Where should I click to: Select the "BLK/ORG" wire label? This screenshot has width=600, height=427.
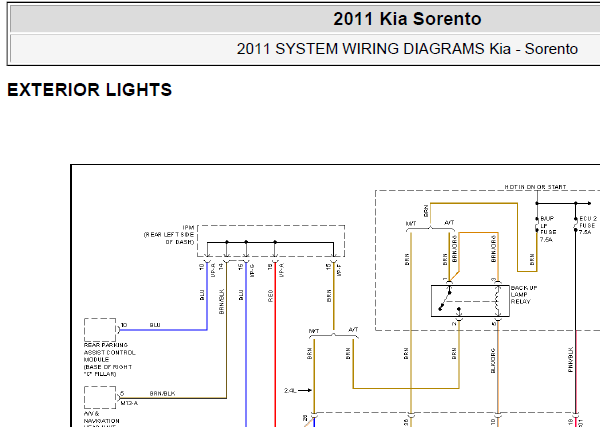pos(493,361)
